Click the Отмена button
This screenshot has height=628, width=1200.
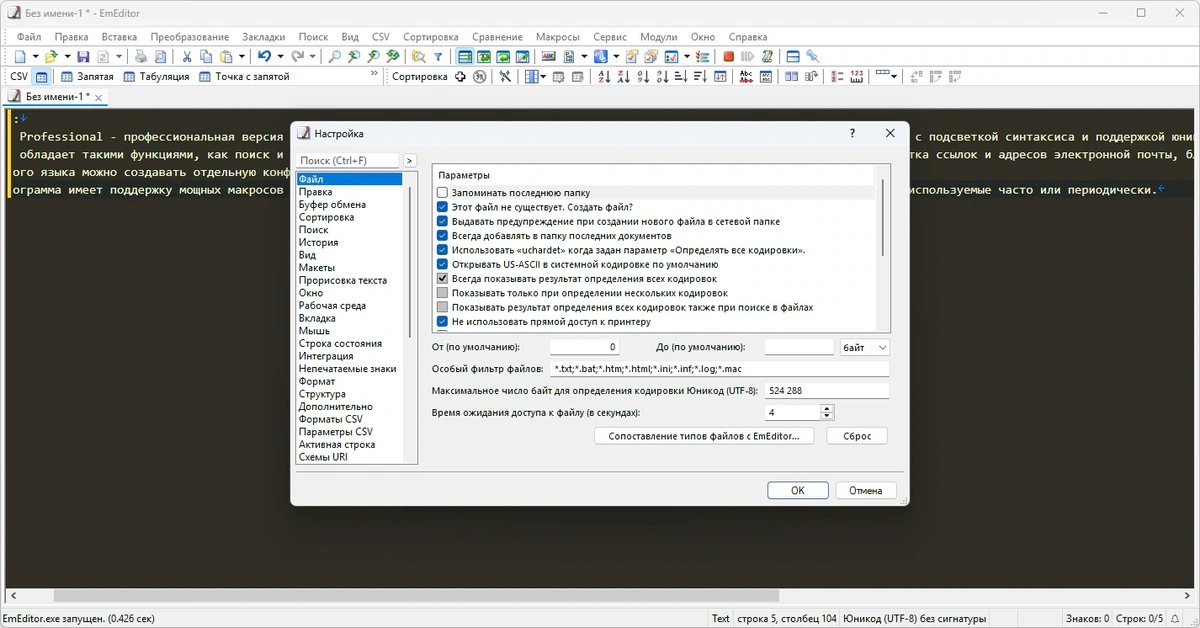866,490
